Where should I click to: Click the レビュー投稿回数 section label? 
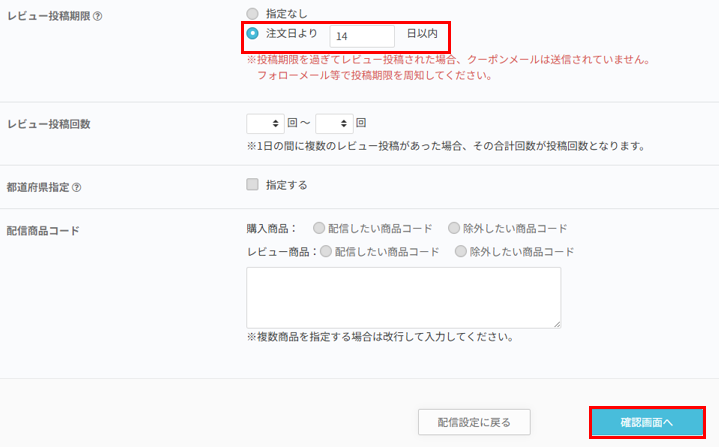pyautogui.click(x=49, y=124)
